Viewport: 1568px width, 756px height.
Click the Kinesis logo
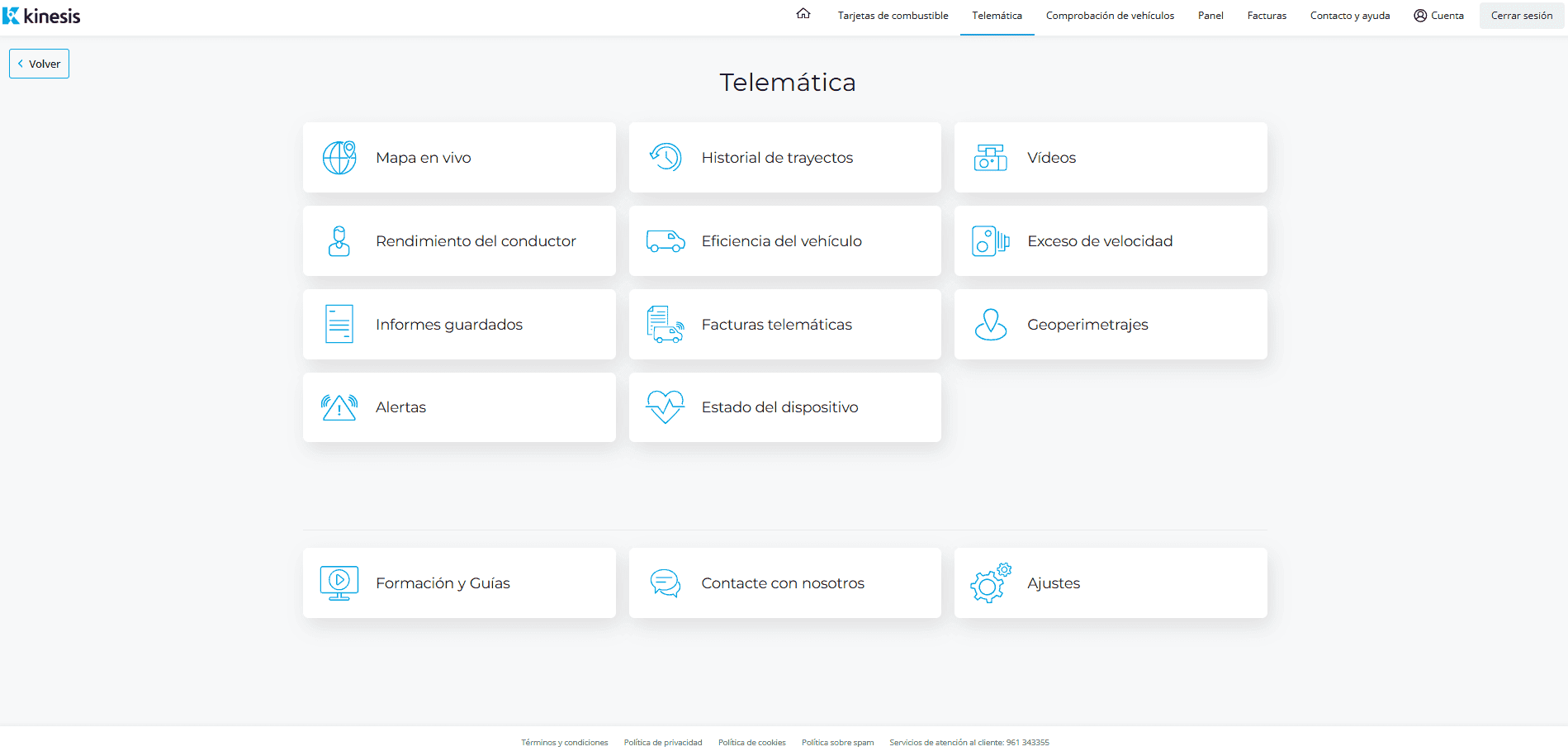pos(42,16)
